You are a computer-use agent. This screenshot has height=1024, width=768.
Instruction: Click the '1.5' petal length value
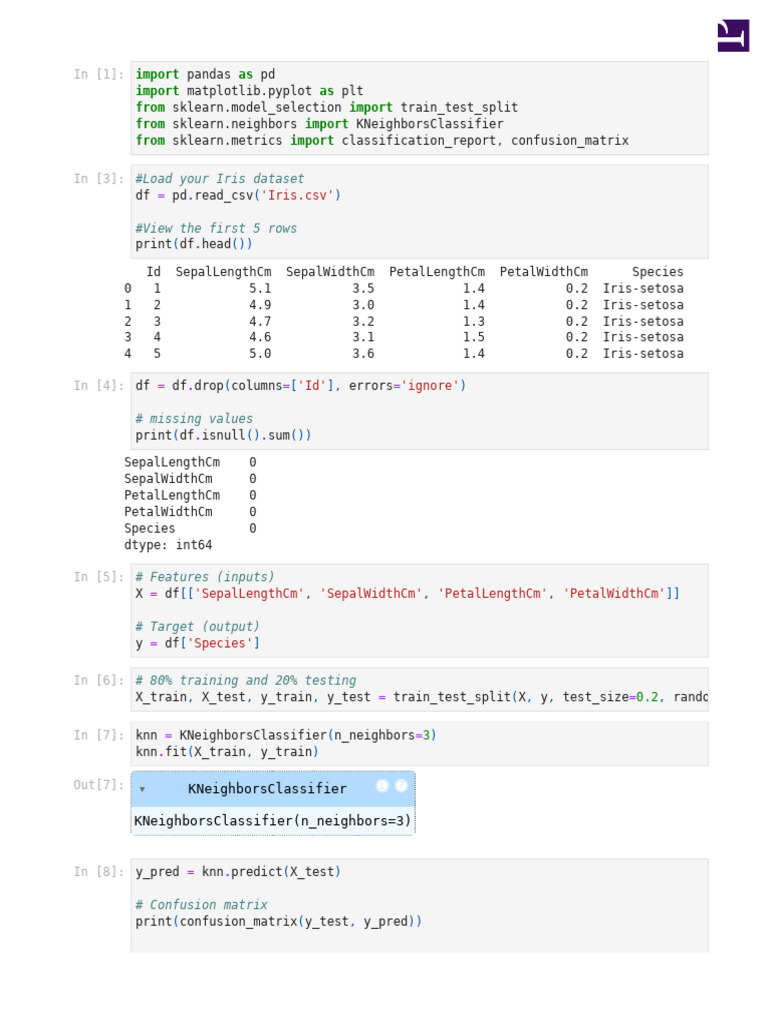(x=473, y=337)
